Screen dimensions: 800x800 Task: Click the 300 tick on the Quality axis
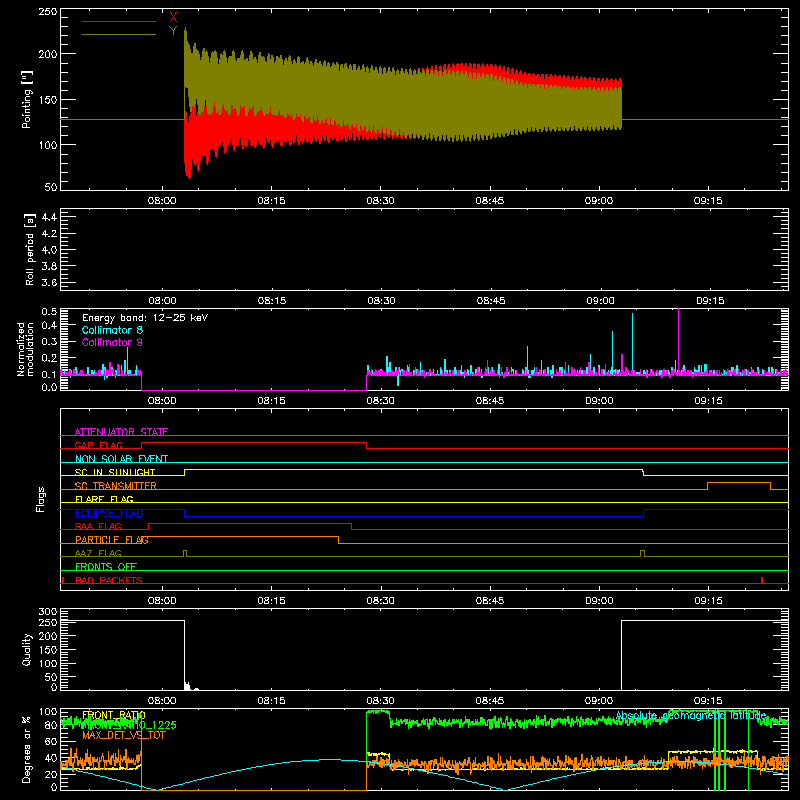(48, 611)
